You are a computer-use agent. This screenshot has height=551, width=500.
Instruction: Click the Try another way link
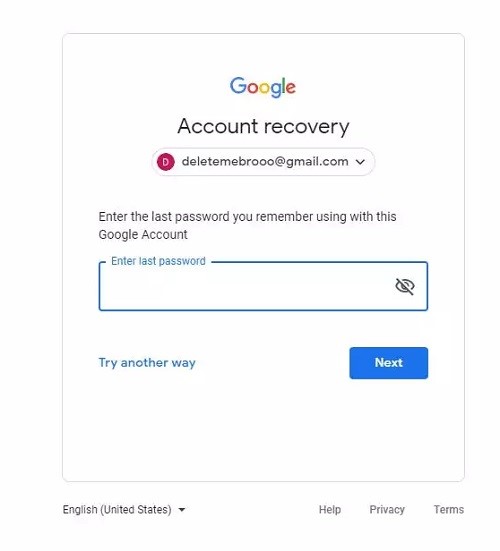point(147,363)
